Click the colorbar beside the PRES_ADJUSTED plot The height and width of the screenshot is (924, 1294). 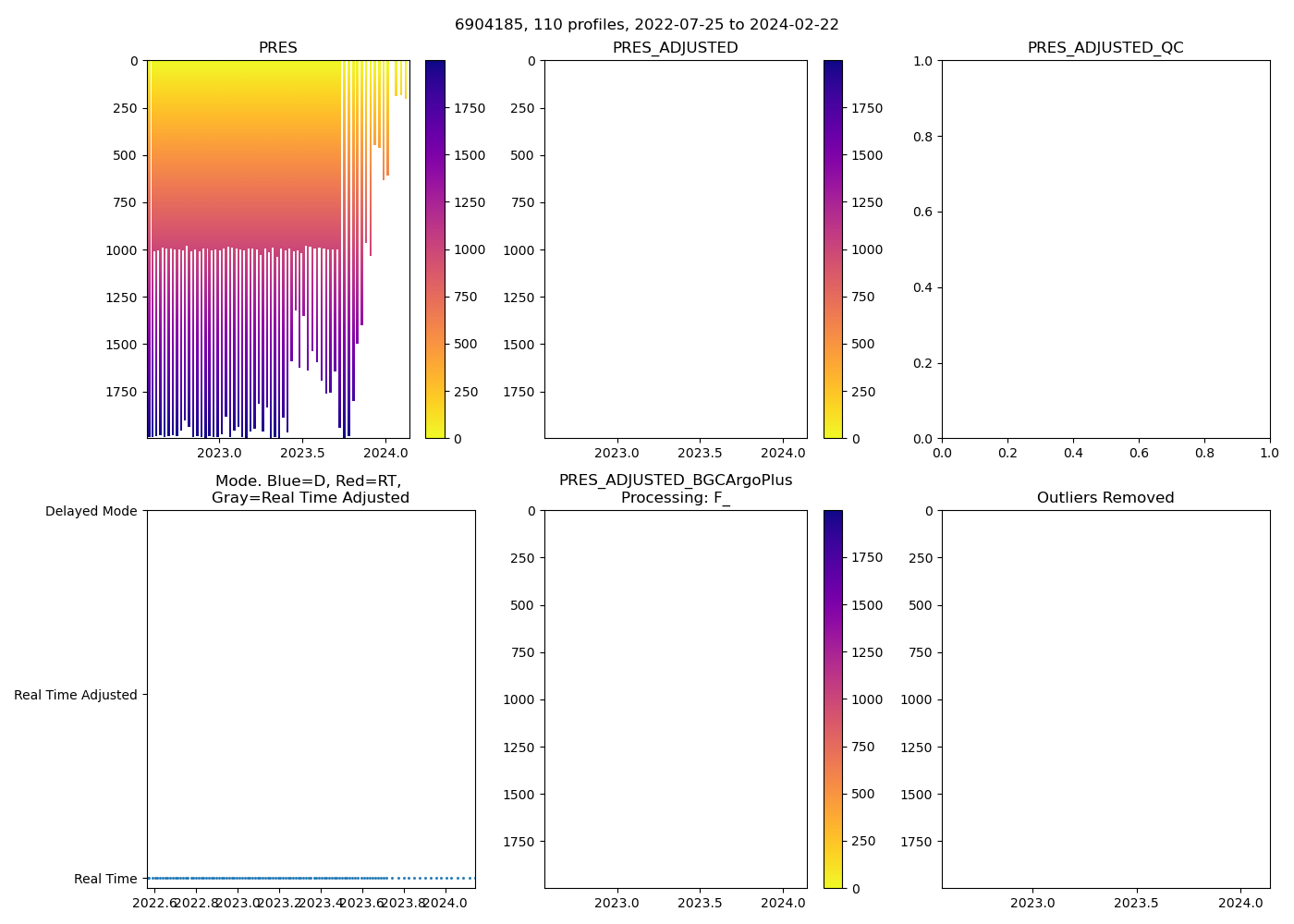coord(832,249)
